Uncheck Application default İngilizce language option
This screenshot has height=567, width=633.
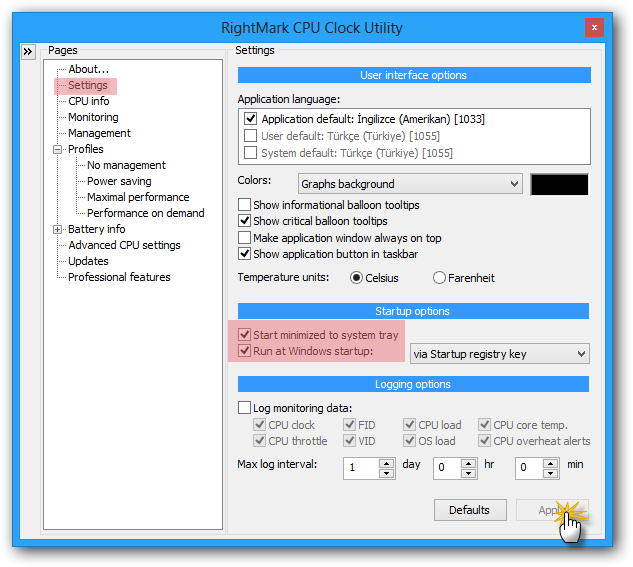[x=250, y=119]
